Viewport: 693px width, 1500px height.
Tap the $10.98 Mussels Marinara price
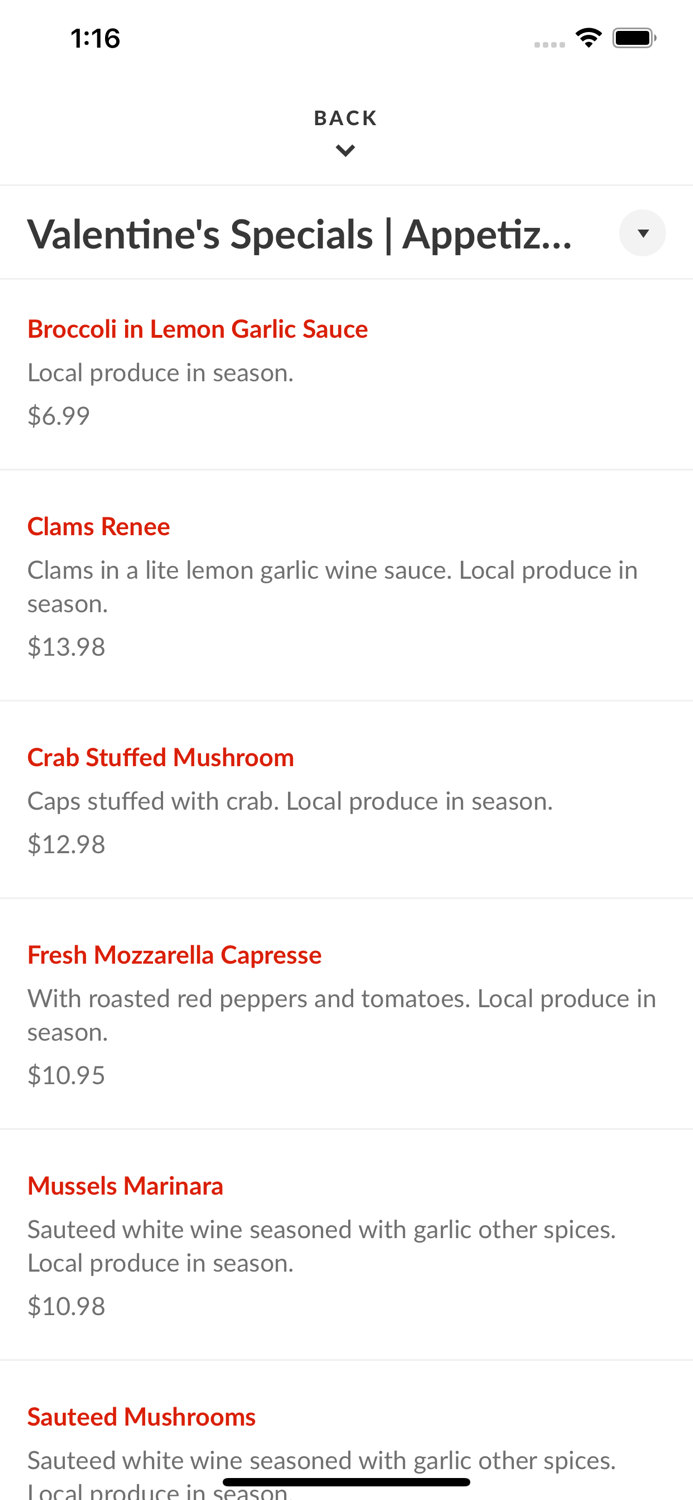66,1307
